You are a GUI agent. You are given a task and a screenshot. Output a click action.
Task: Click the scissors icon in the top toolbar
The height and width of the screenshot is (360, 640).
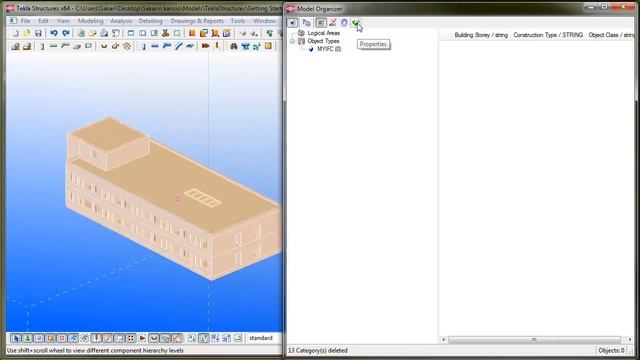point(166,33)
